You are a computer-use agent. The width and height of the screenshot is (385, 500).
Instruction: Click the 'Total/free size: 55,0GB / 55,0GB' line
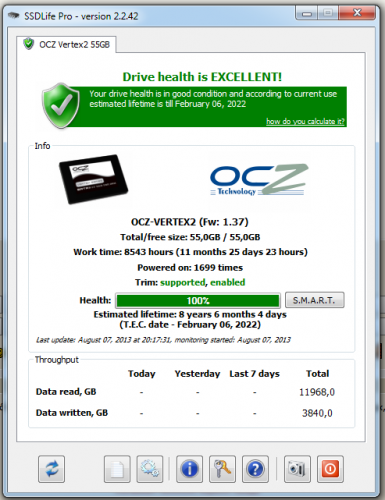click(190, 237)
